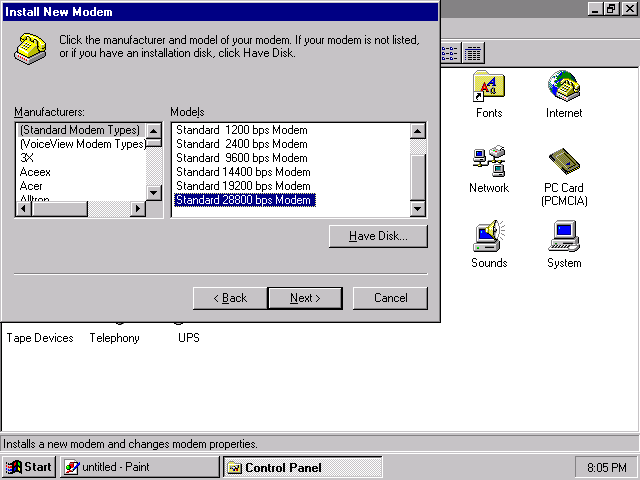
Task: Minimize the Control Panel window
Action: (x=596, y=9)
